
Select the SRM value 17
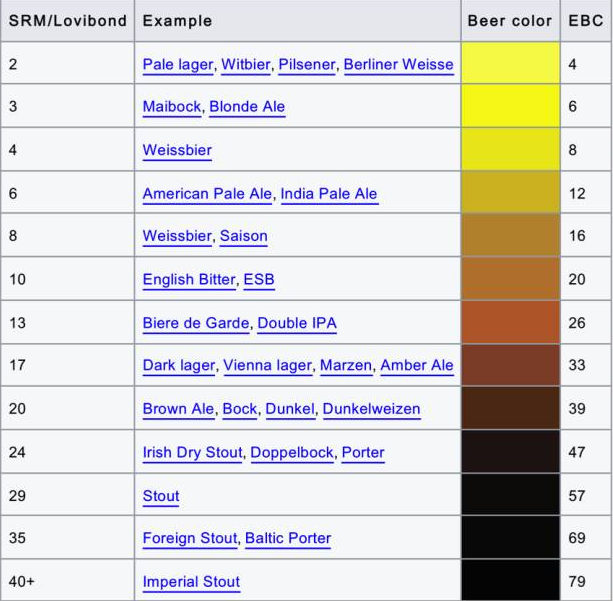17,366
